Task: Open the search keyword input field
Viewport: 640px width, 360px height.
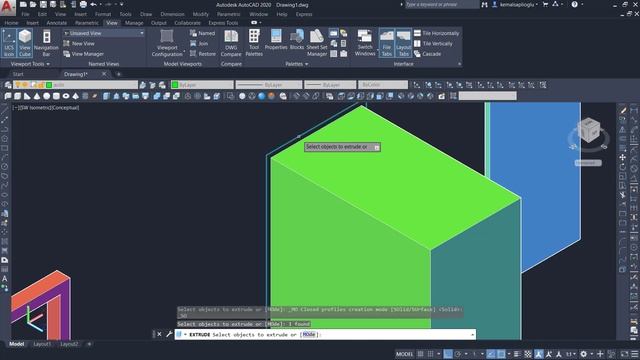Action: tap(441, 4)
